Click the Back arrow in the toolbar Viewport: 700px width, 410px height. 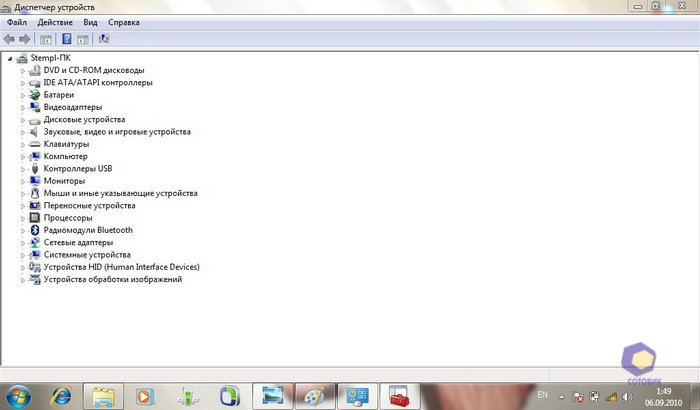click(x=9, y=39)
